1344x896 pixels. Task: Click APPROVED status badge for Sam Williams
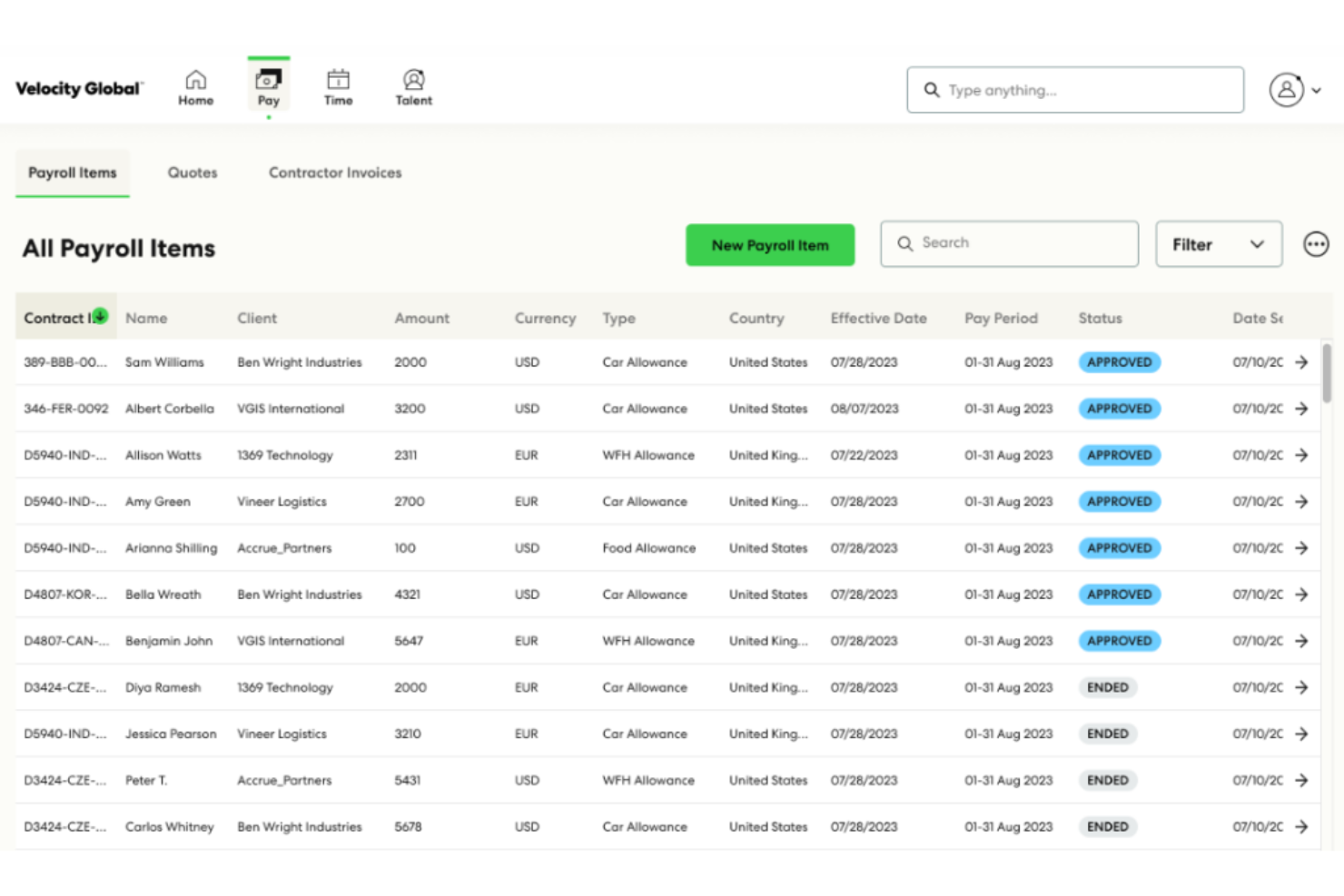(1119, 362)
